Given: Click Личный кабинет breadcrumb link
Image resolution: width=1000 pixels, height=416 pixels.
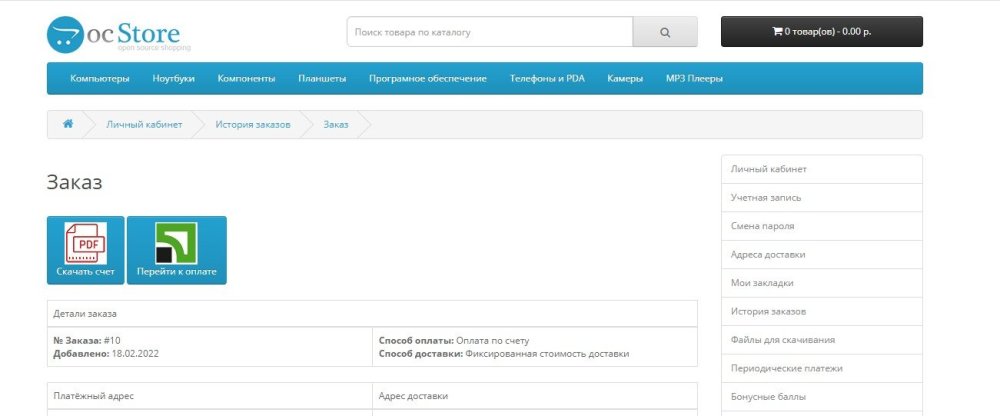Looking at the screenshot, I should [x=145, y=125].
